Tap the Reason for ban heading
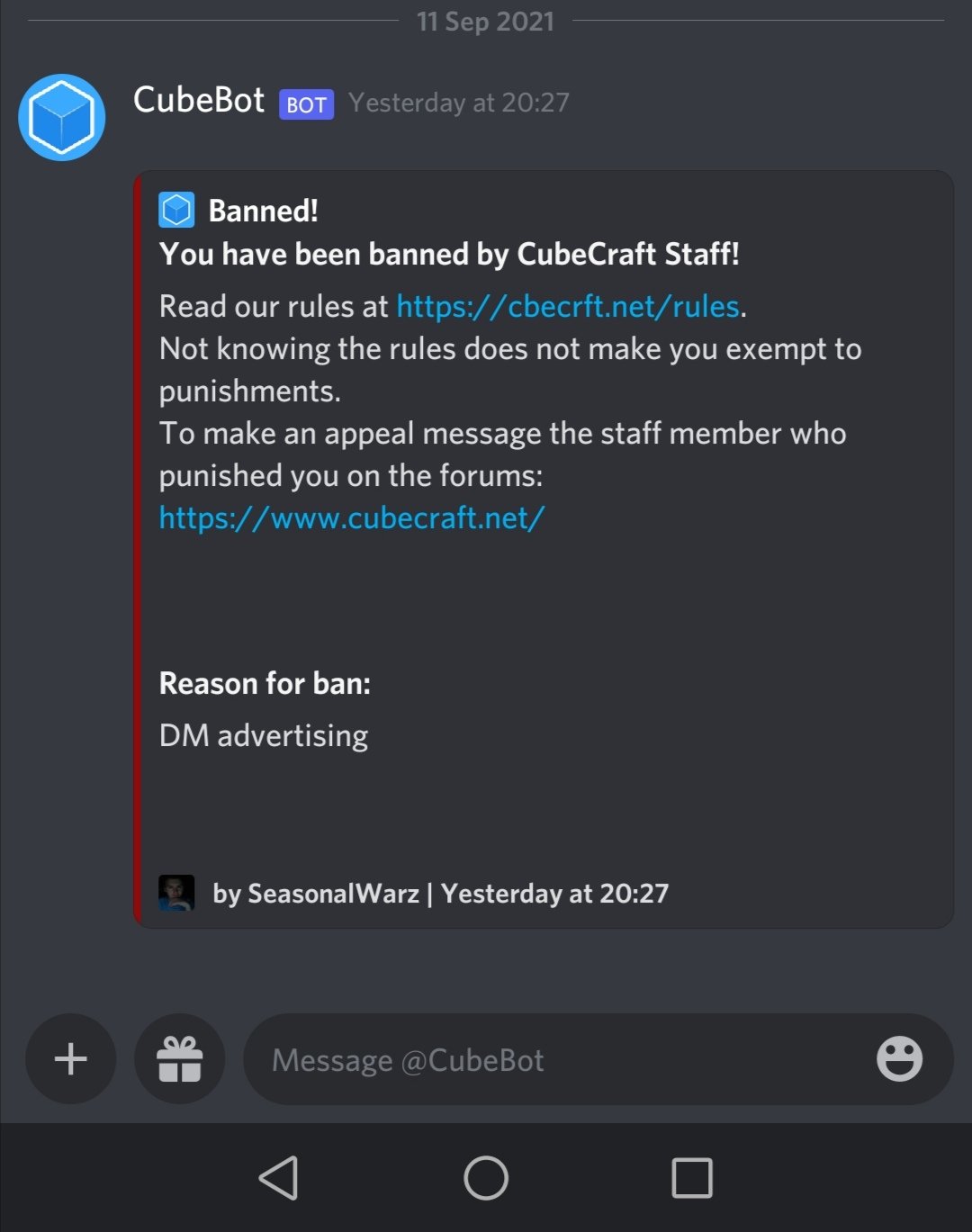Screen dimensions: 972x1232 tap(265, 684)
